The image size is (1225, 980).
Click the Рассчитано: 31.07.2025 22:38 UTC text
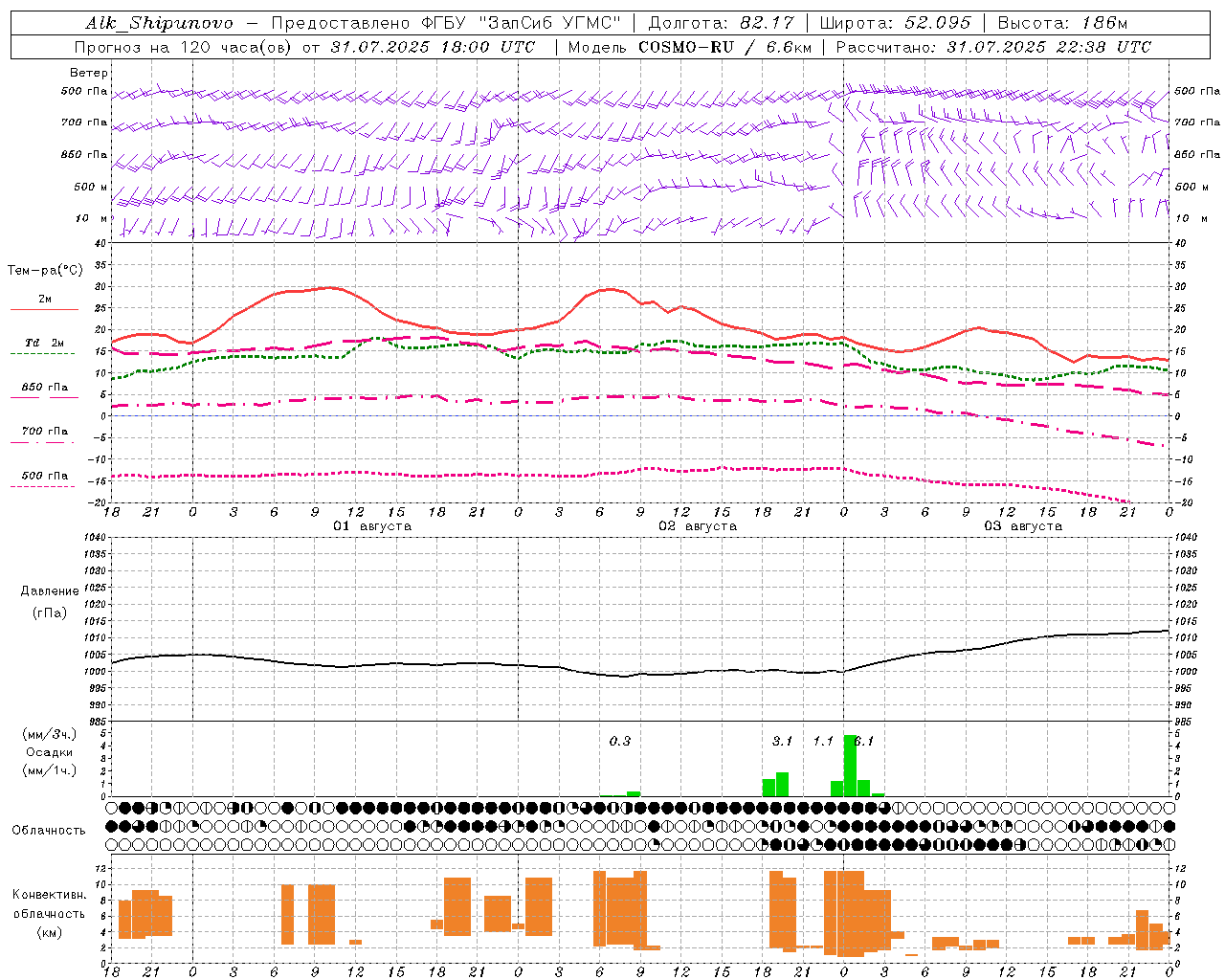tap(993, 47)
